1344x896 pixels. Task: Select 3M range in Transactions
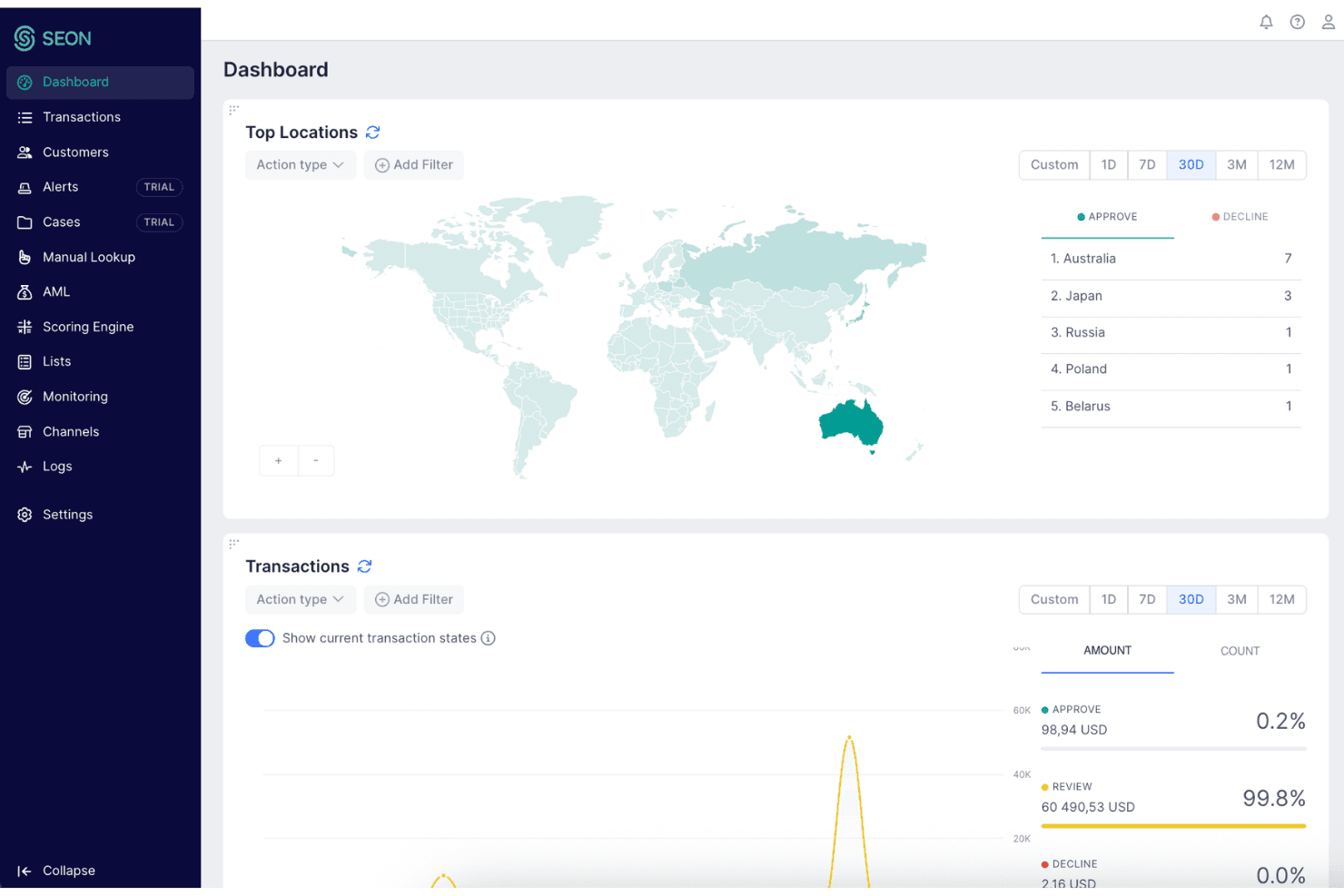[1237, 599]
